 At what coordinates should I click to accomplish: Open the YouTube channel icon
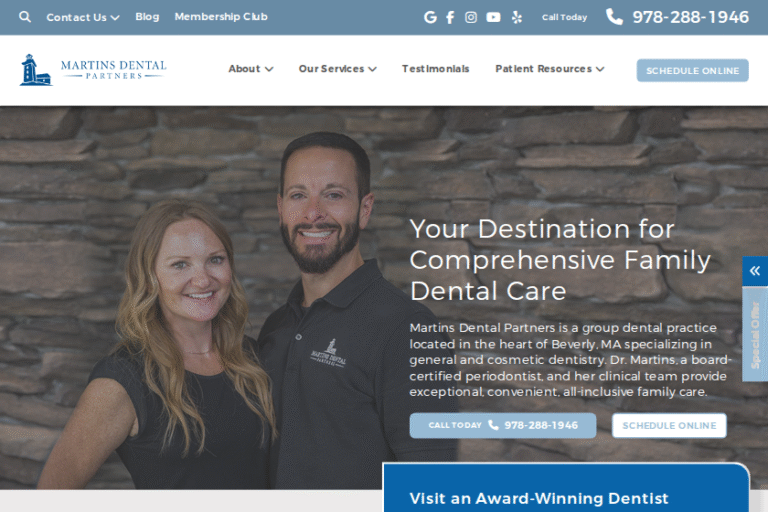tap(493, 17)
